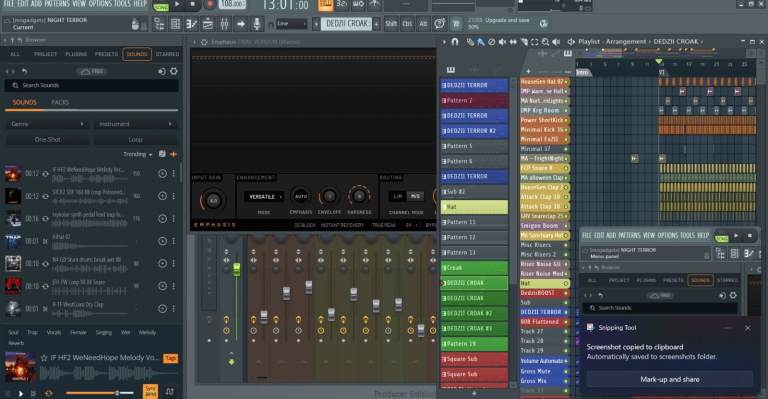Filter sounds by One-Shot
The image size is (768, 399).
pos(48,140)
